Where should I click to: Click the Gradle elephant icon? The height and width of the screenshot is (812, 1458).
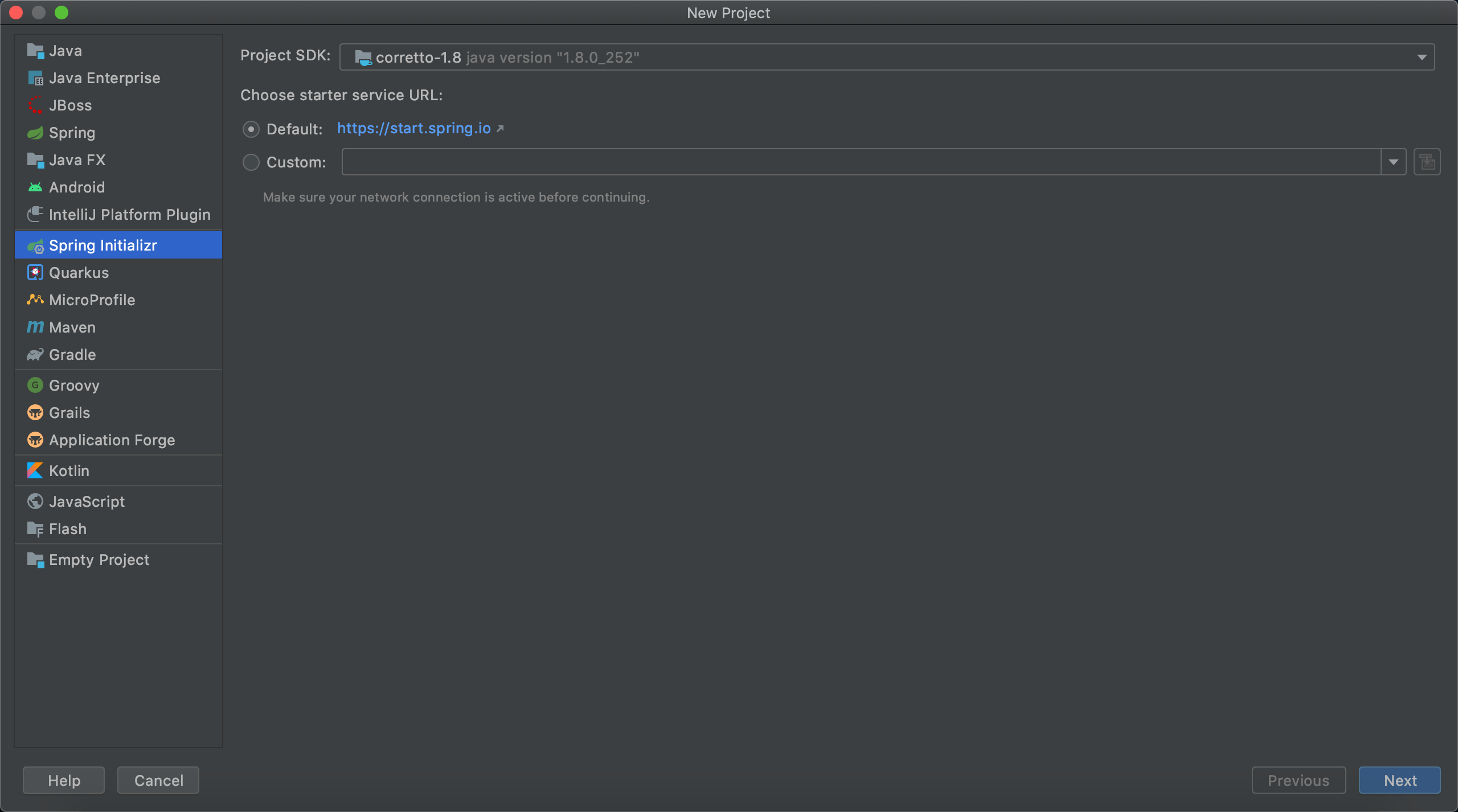click(35, 355)
